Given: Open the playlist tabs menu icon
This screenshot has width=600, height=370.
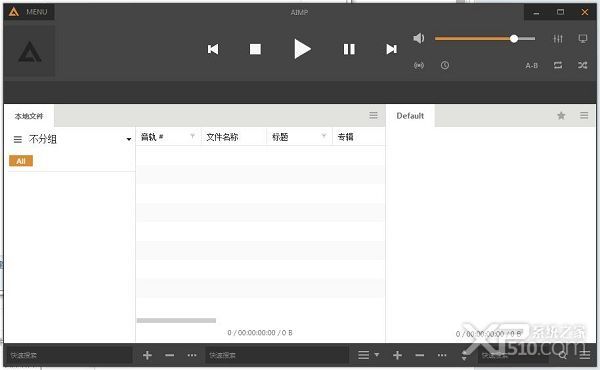Looking at the screenshot, I should pyautogui.click(x=584, y=115).
